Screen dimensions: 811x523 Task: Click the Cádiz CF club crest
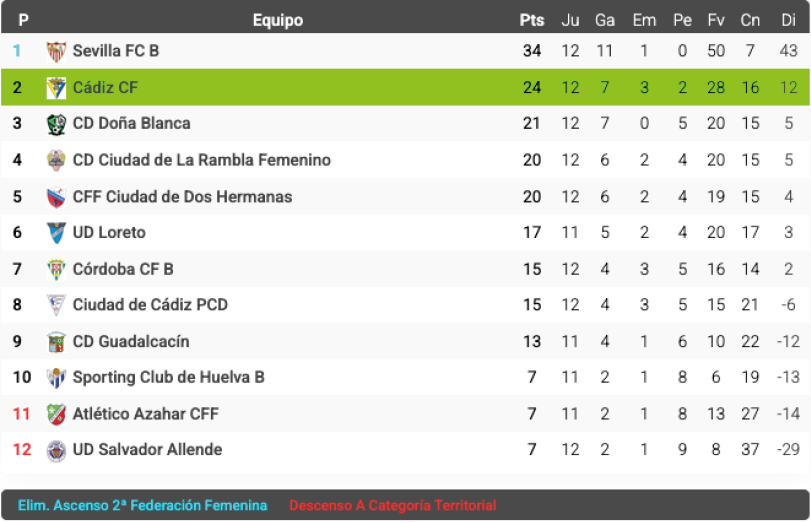(x=56, y=88)
